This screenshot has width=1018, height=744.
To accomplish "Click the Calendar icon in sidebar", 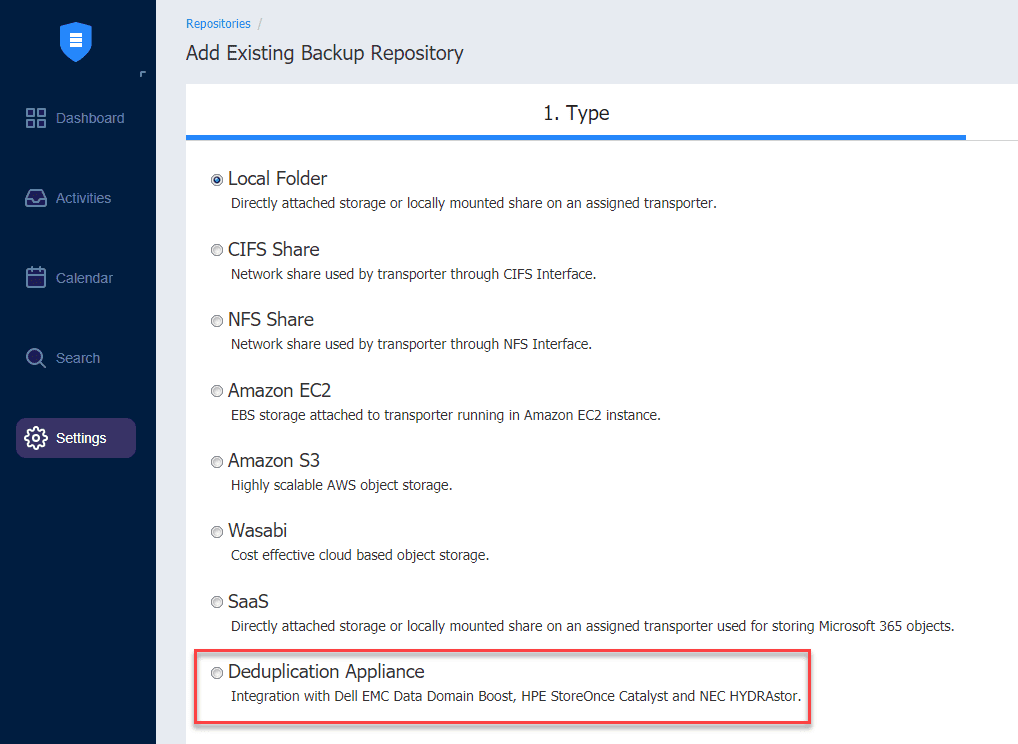I will pyautogui.click(x=36, y=278).
